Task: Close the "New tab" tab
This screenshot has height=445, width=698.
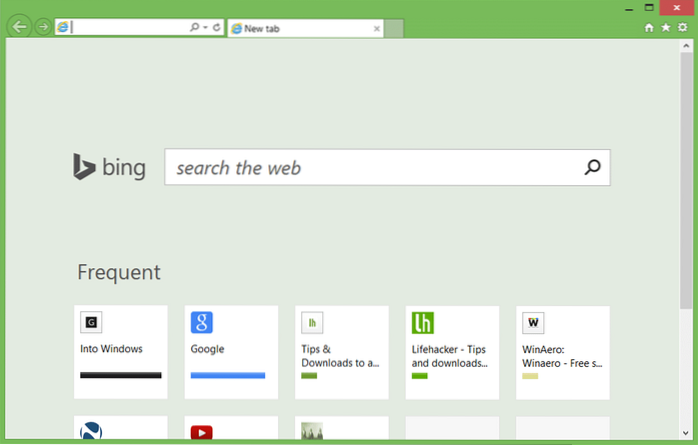Action: click(377, 29)
